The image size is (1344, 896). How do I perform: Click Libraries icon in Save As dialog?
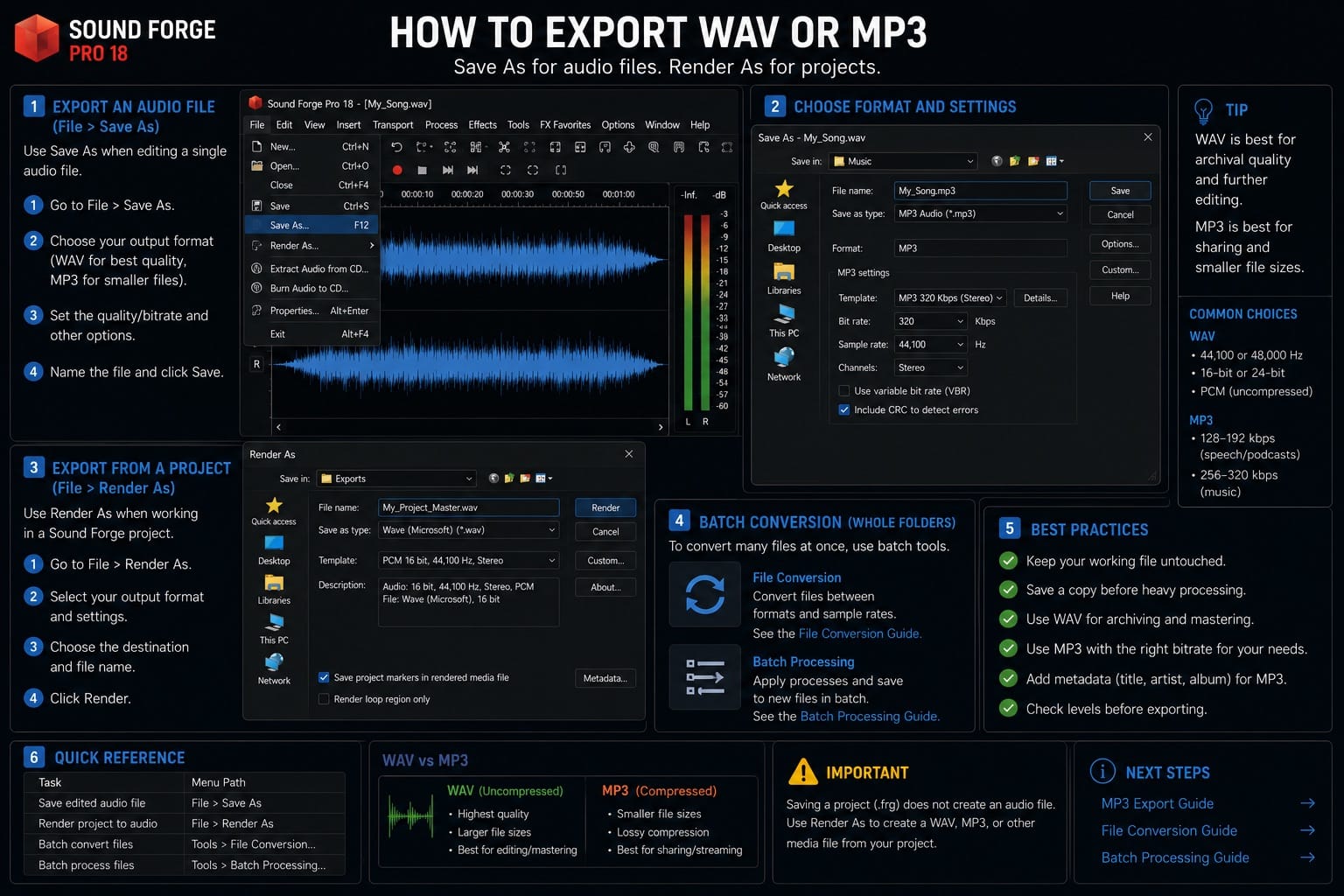[784, 271]
